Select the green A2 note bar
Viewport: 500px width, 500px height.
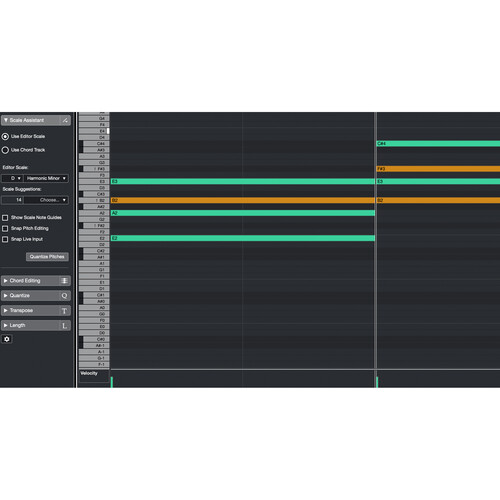243,213
